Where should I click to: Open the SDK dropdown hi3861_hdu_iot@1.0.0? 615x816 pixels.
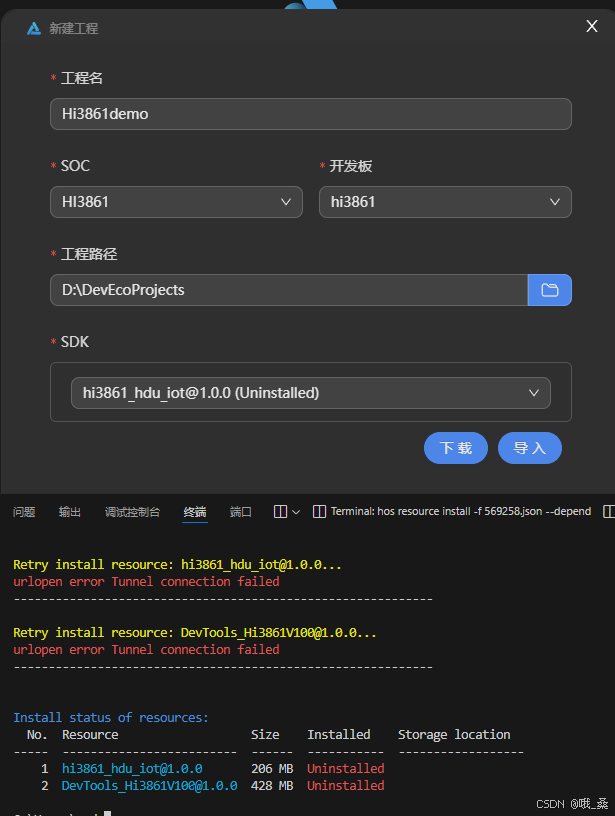point(311,393)
